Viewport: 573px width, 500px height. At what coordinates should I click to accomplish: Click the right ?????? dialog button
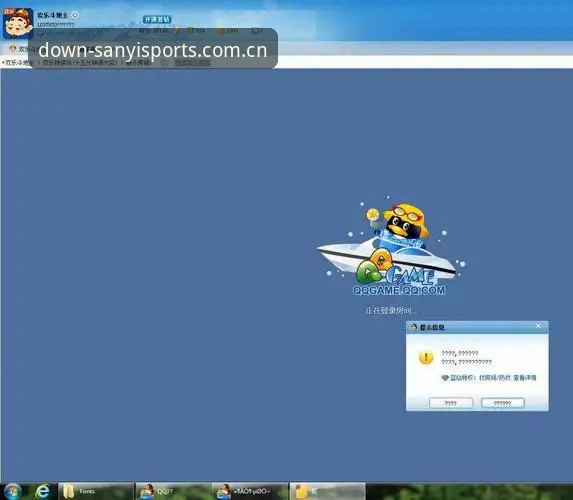pyautogui.click(x=503, y=403)
